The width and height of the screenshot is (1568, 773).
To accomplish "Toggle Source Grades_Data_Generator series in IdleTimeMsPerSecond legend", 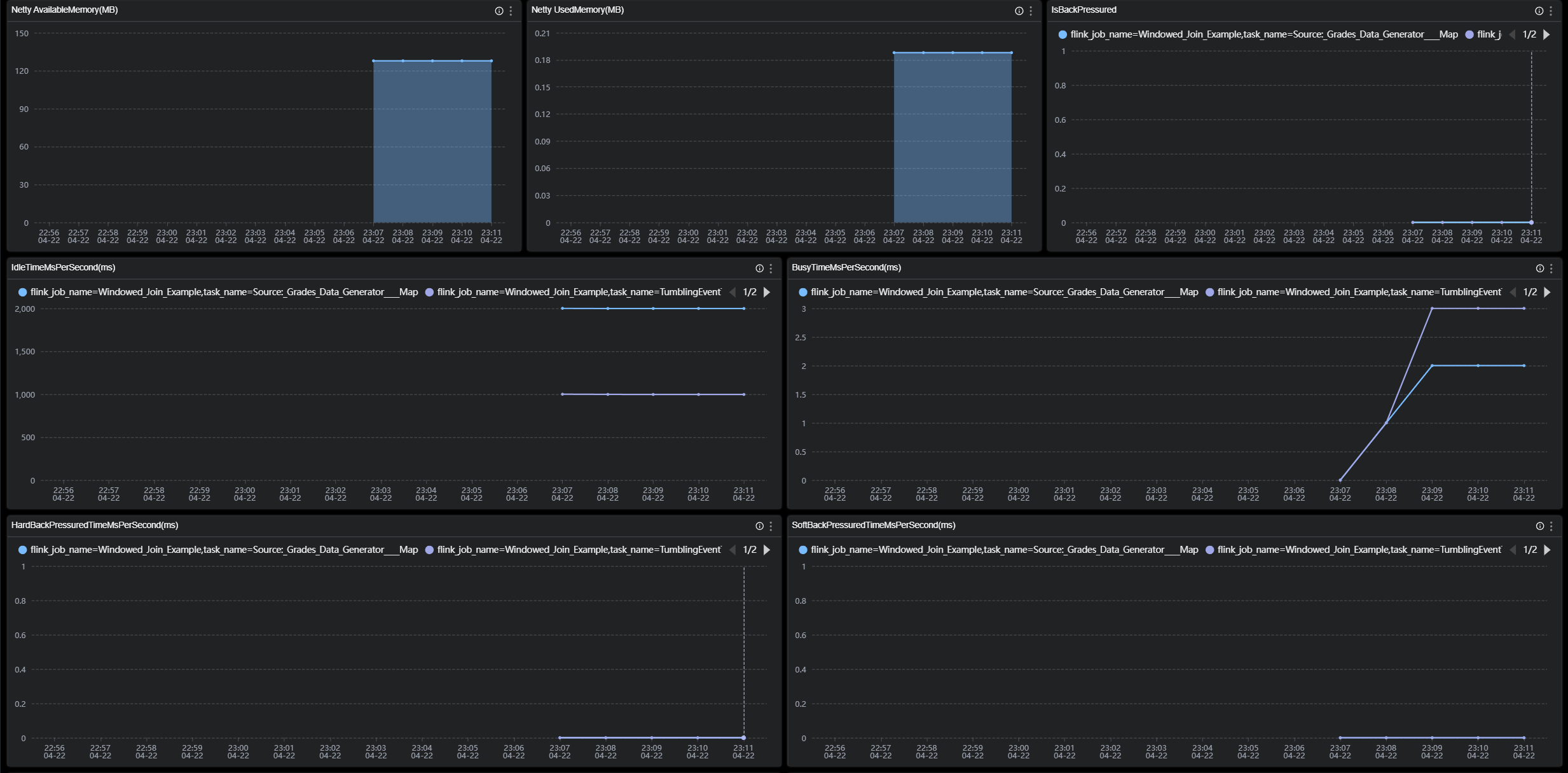I will (x=224, y=292).
